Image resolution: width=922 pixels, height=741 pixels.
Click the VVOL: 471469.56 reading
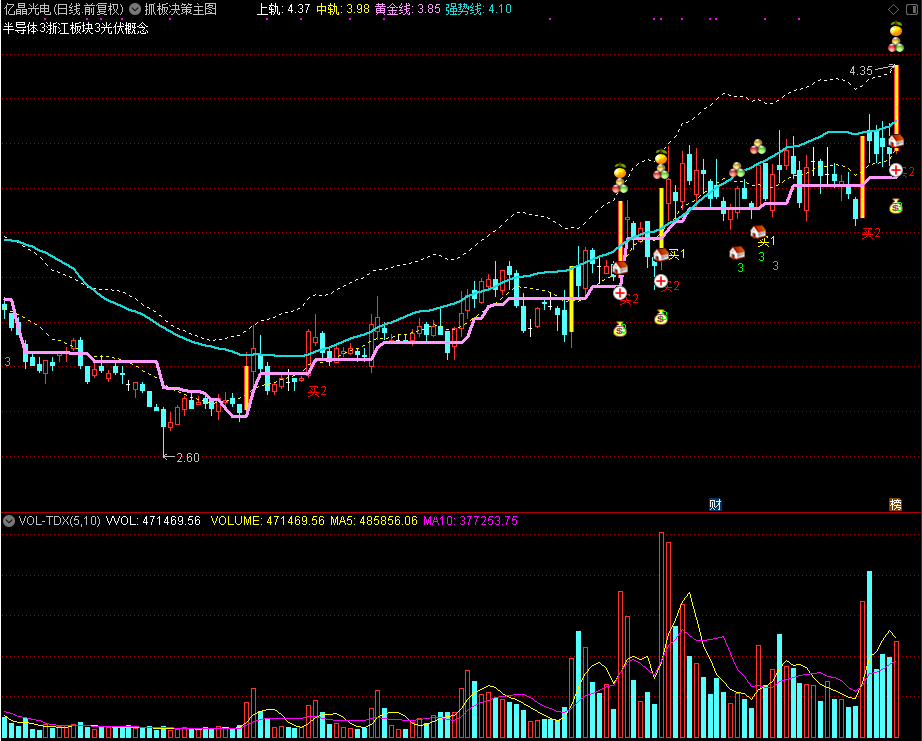153,521
